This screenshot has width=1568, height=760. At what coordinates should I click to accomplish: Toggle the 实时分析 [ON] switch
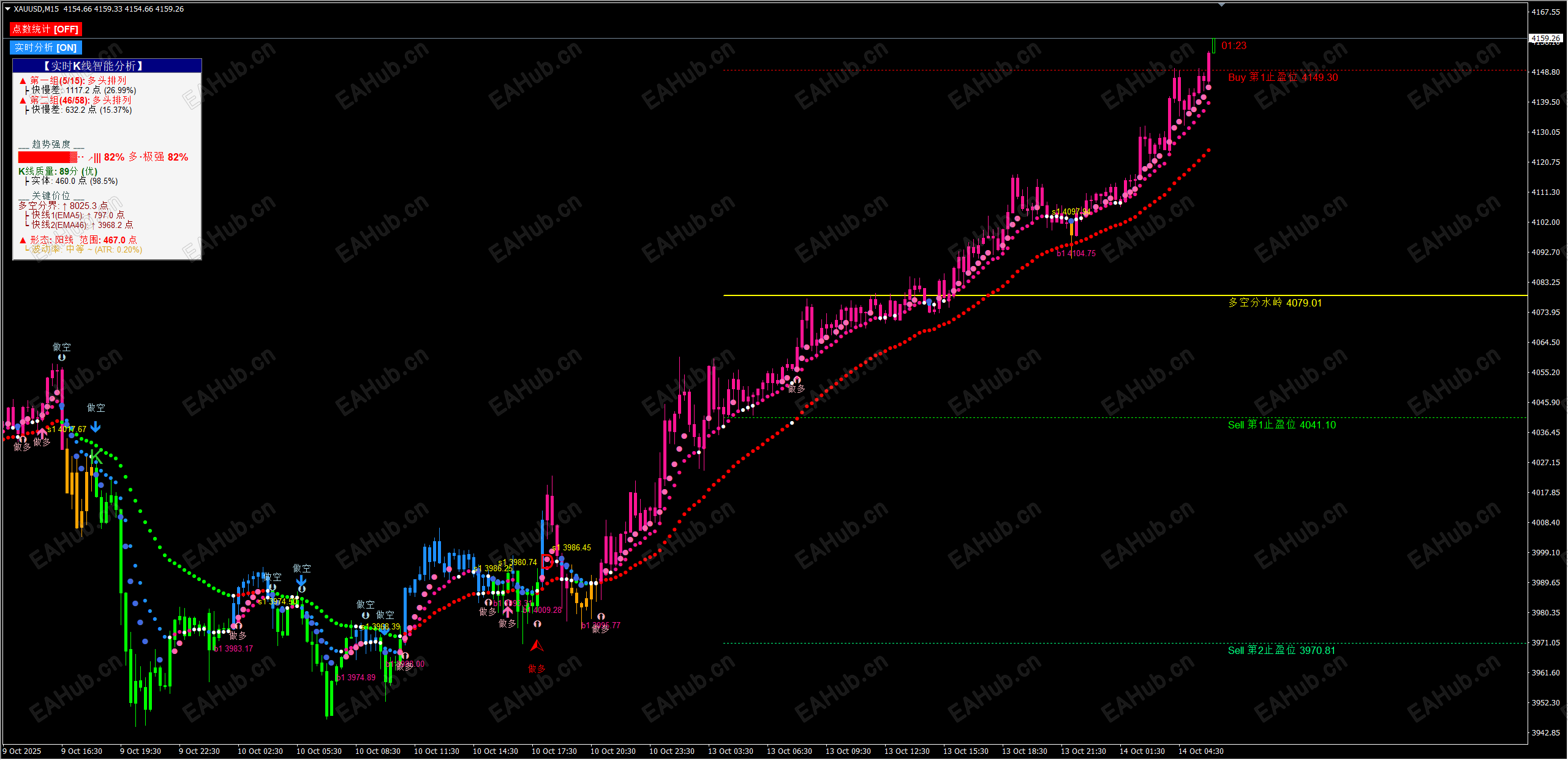pyautogui.click(x=45, y=48)
